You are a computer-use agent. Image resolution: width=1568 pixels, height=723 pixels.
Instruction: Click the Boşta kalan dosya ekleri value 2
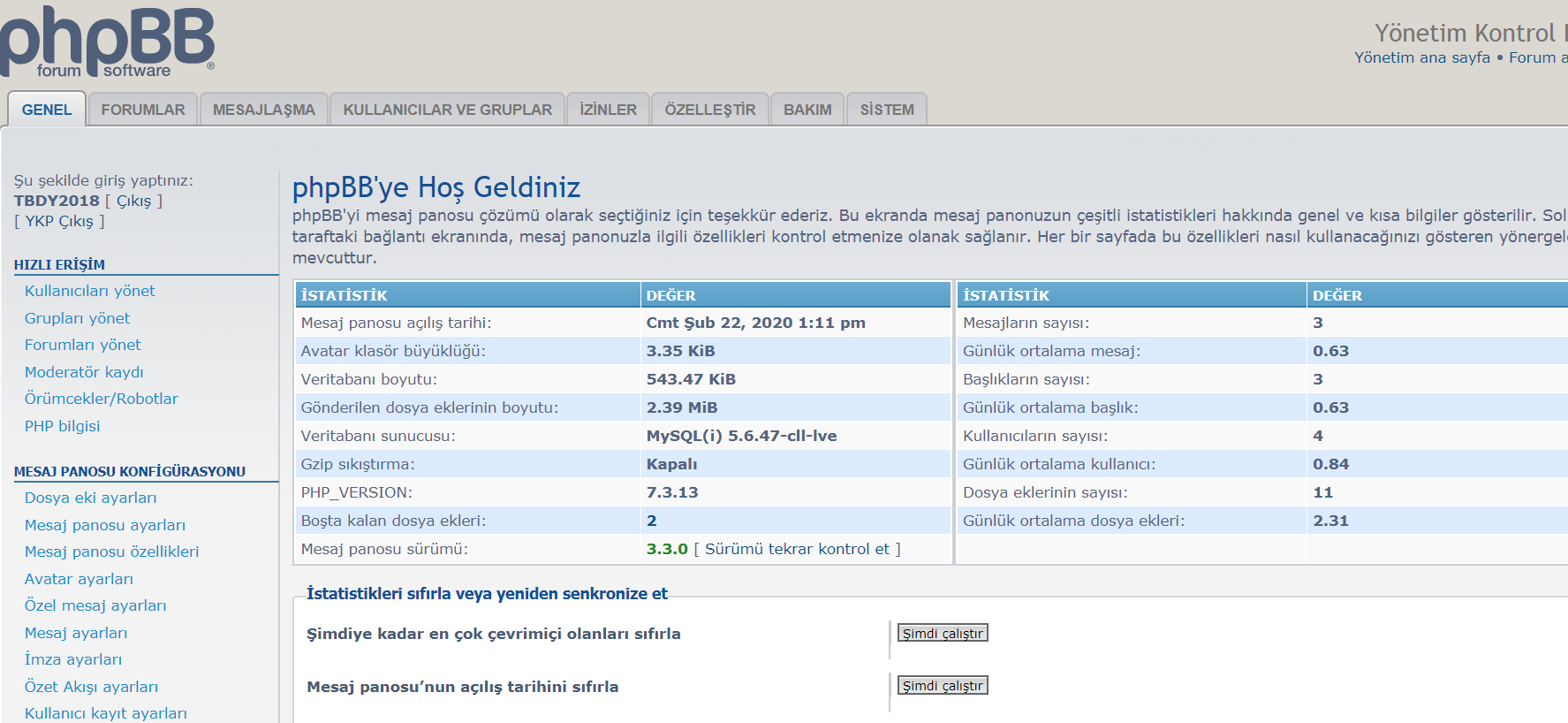tap(651, 521)
